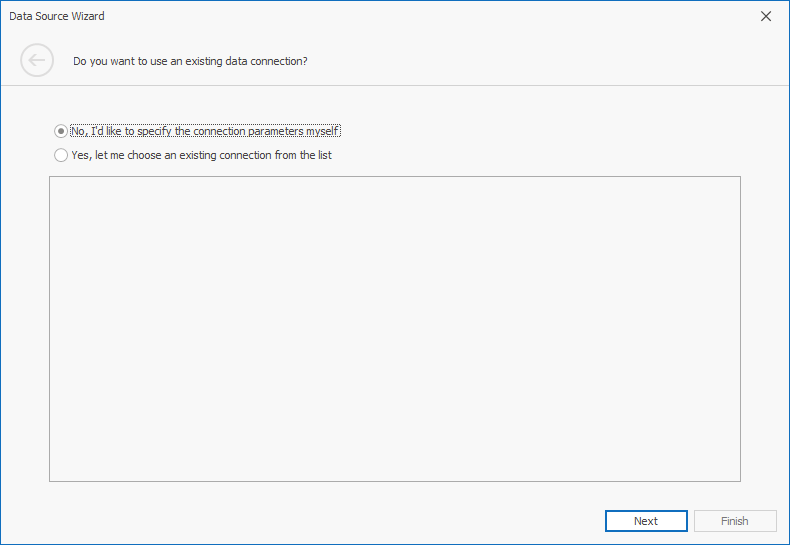
Task: Dismiss the wizard with the X icon
Action: (766, 16)
